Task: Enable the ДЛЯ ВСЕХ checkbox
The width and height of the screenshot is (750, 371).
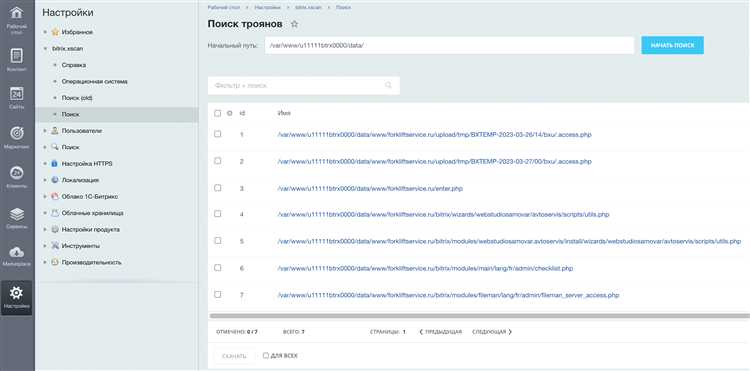Action: click(x=265, y=356)
